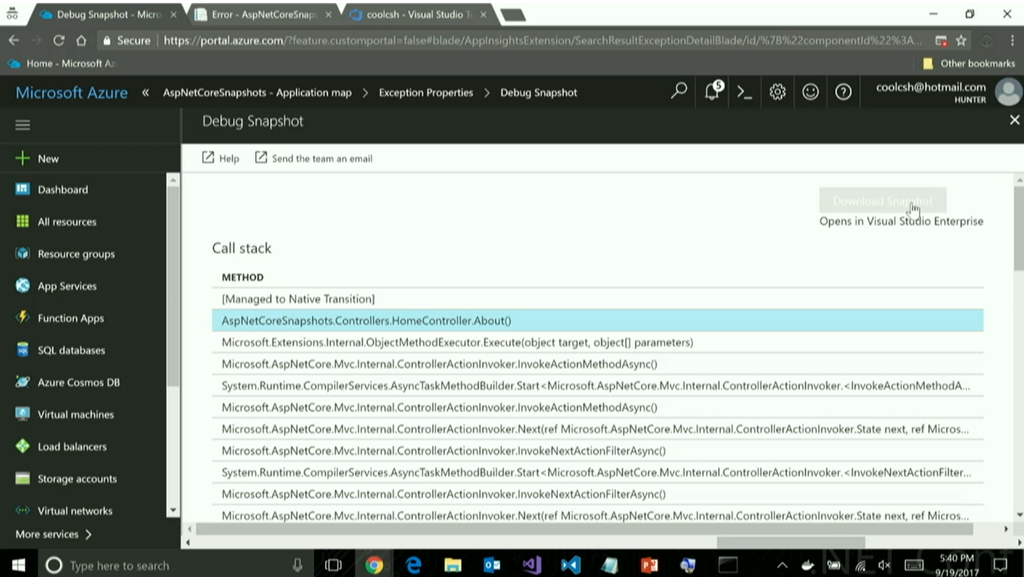Click the browser home icon
This screenshot has width=1024, height=577.
(x=81, y=40)
